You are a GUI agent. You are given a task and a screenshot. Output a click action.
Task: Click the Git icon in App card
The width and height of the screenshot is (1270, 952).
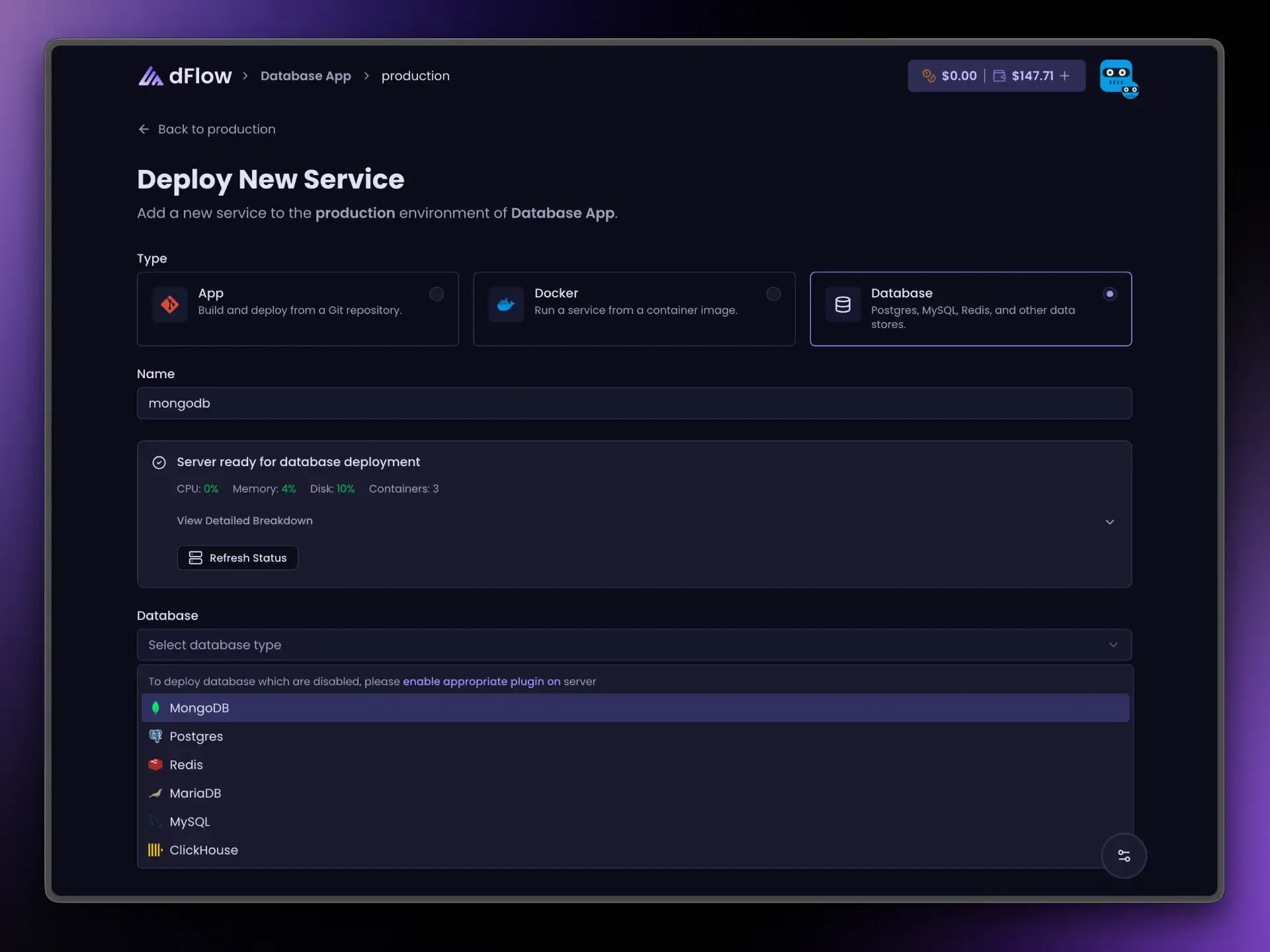[170, 304]
